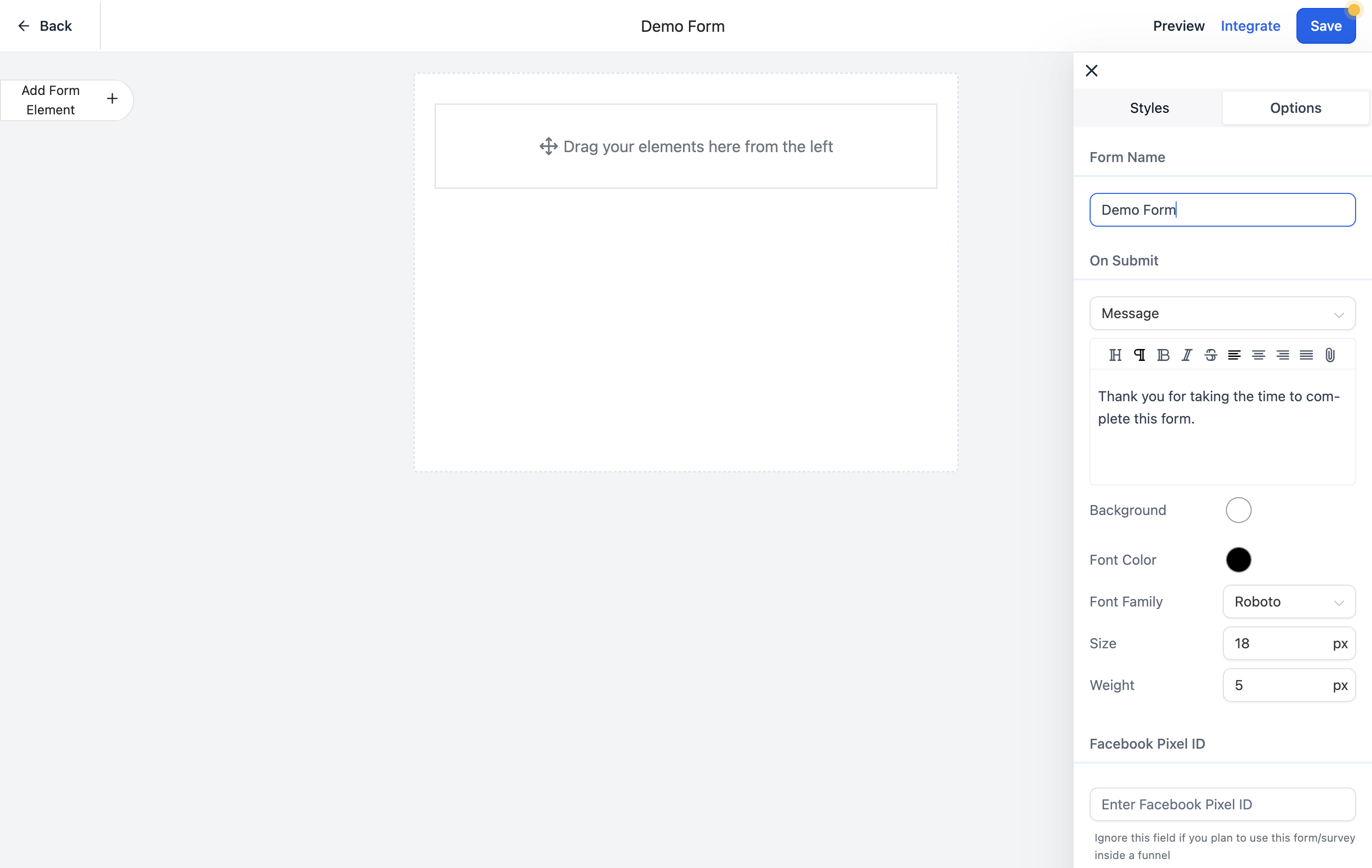This screenshot has width=1372, height=868.
Task: Align message text left
Action: pos(1234,355)
